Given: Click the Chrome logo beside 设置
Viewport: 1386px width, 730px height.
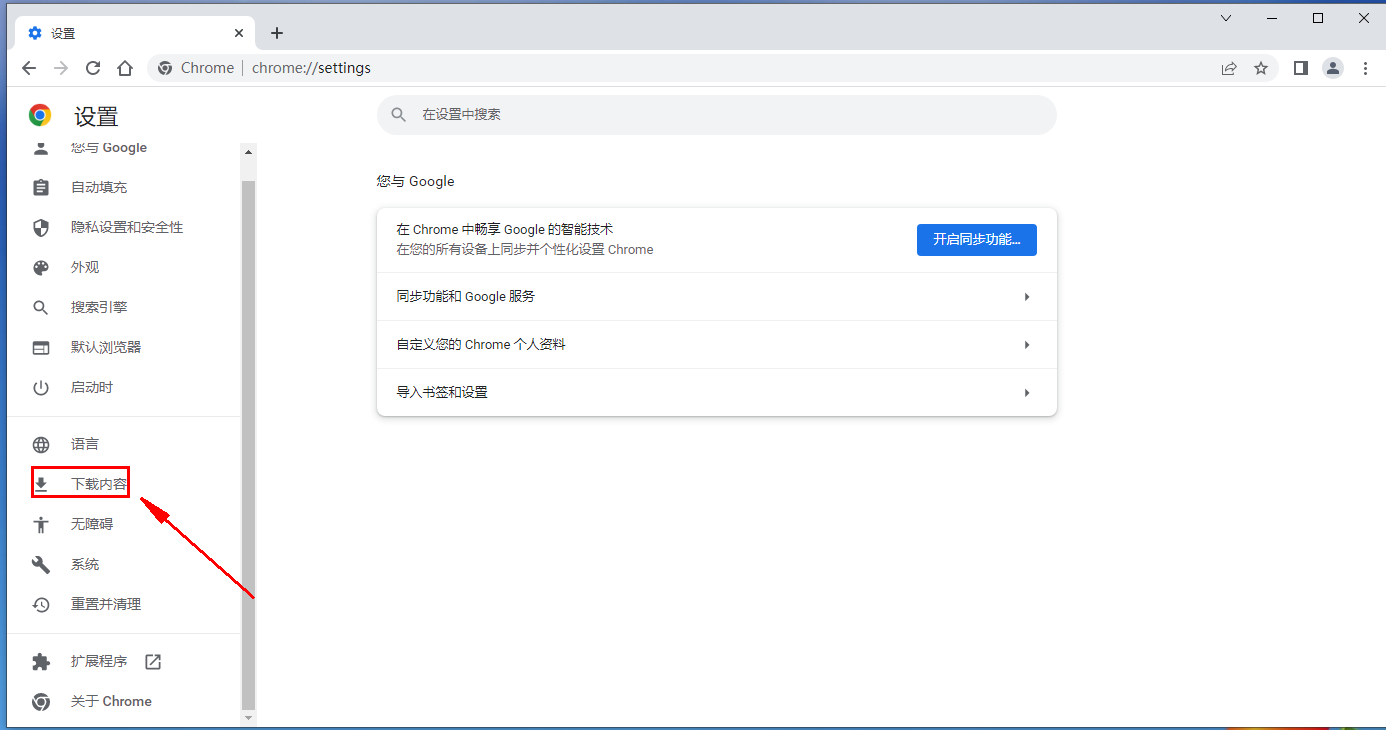Looking at the screenshot, I should 40,116.
